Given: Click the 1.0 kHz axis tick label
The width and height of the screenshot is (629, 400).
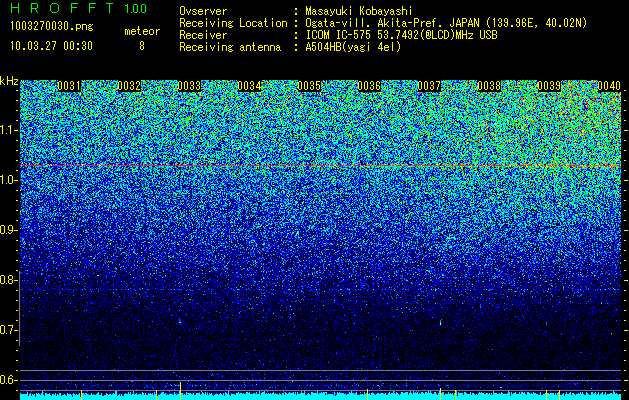Looking at the screenshot, I should tap(9, 181).
